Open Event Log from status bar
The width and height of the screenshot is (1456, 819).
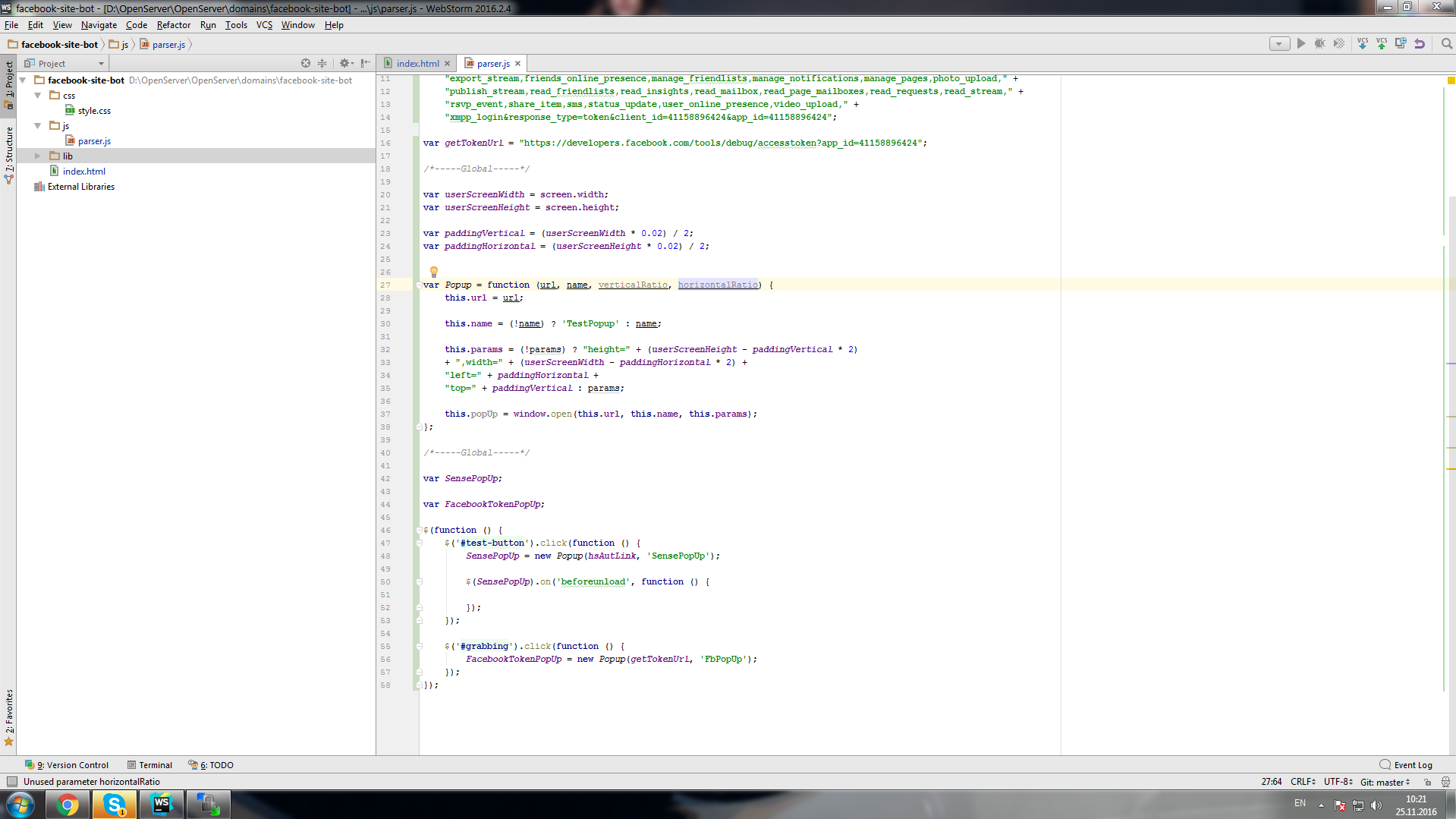click(1406, 765)
